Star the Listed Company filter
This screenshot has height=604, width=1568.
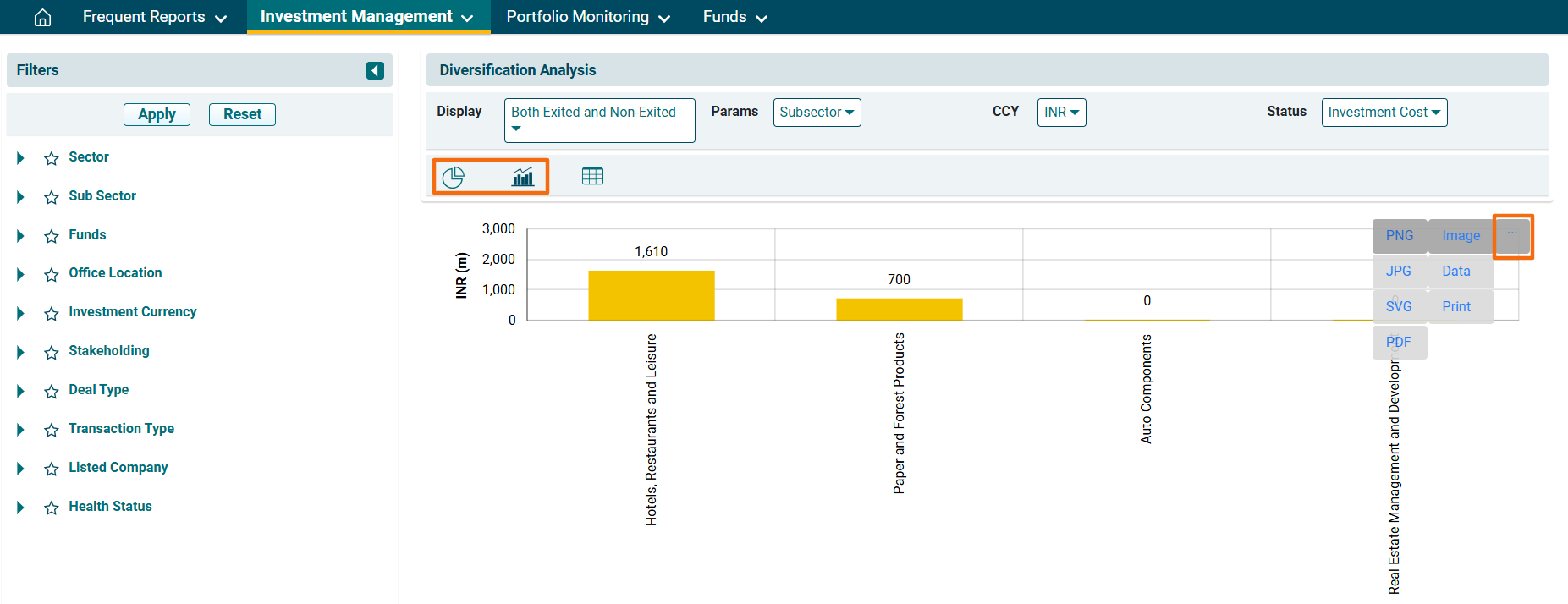(x=52, y=469)
